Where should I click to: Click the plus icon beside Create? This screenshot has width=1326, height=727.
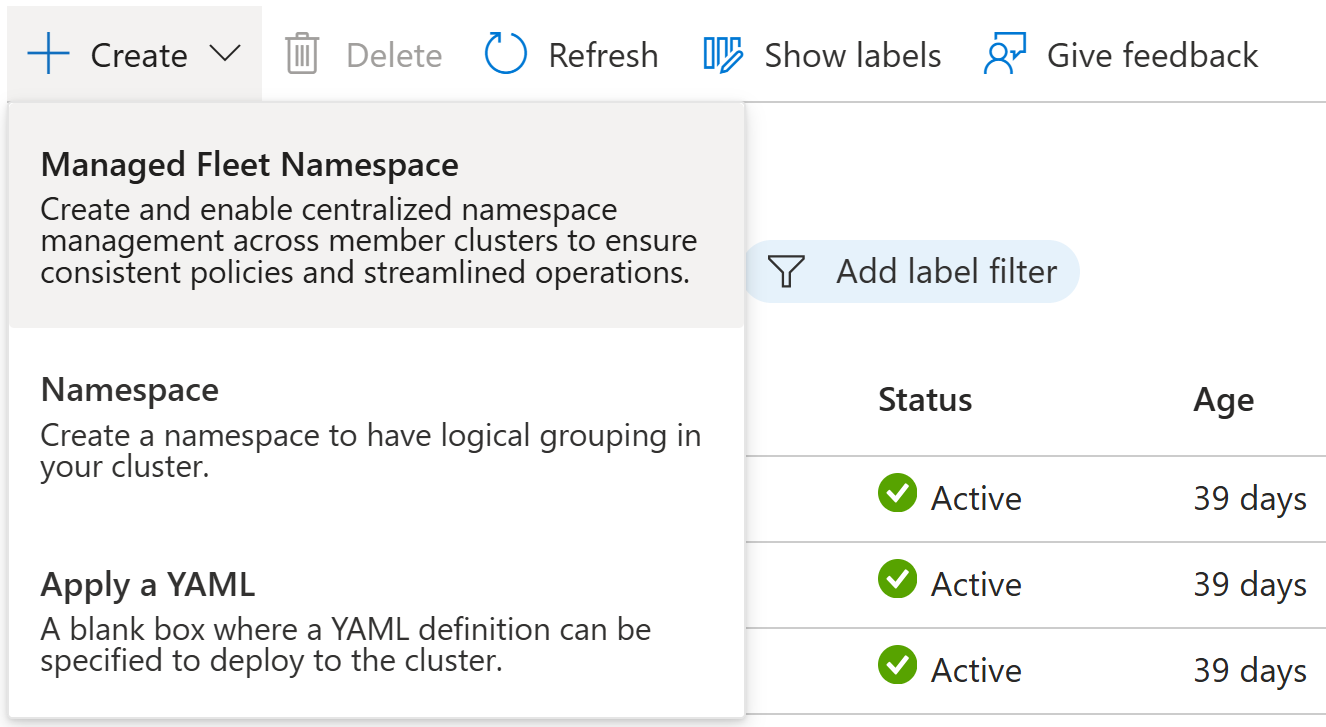click(x=48, y=54)
